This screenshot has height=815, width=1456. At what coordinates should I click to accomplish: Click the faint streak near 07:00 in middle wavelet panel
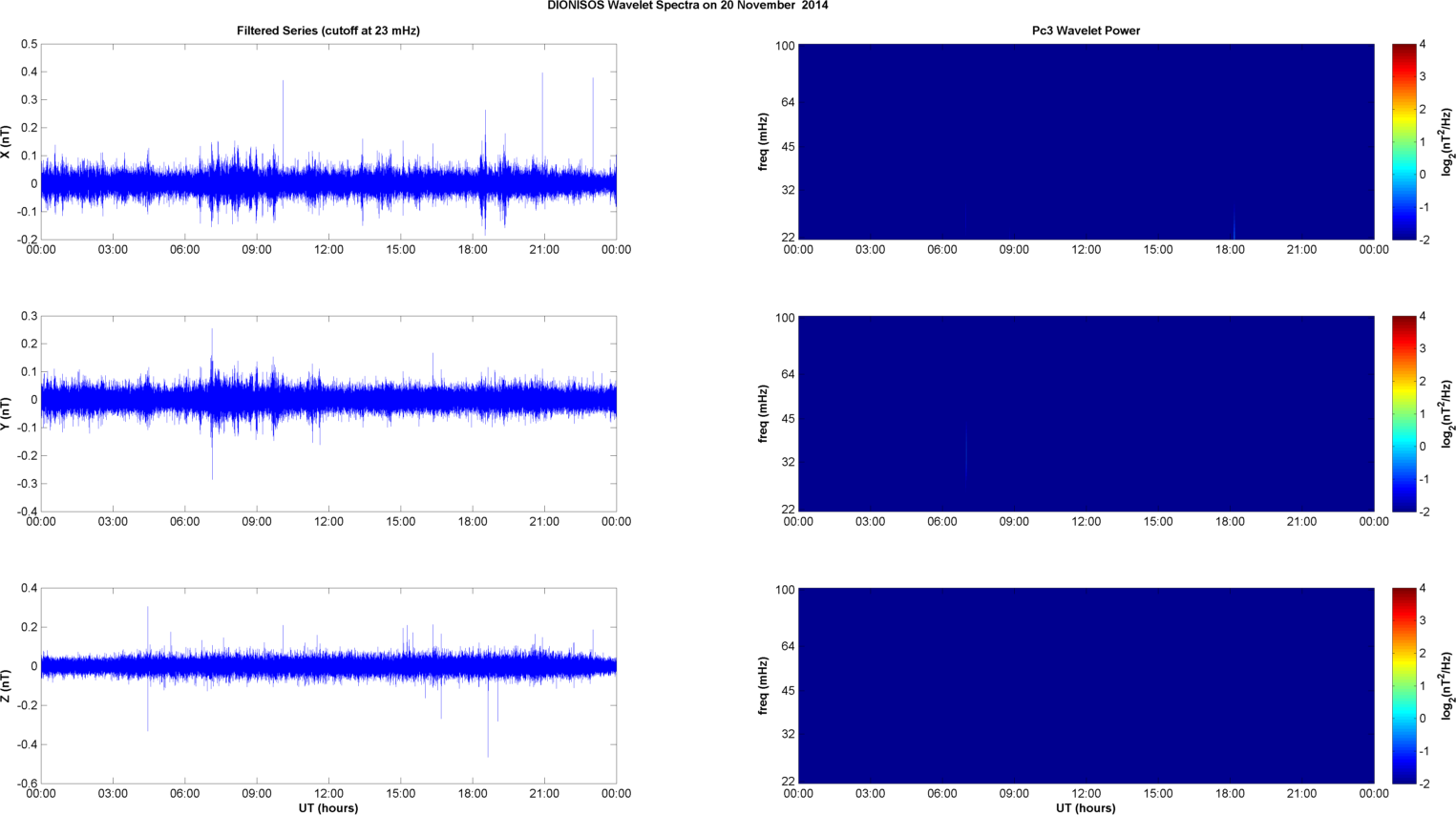coord(966,450)
